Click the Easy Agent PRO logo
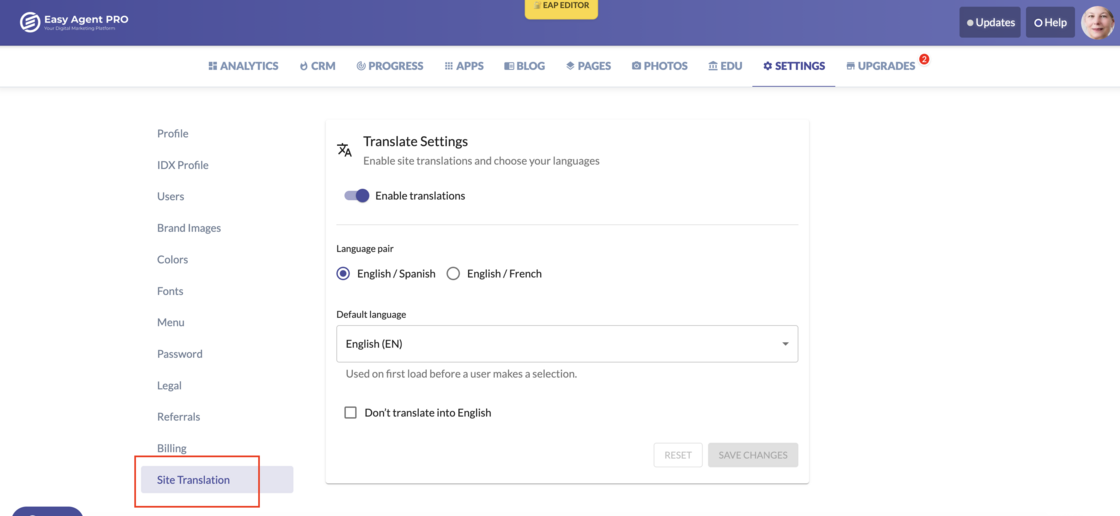The image size is (1120, 516). pyautogui.click(x=75, y=22)
